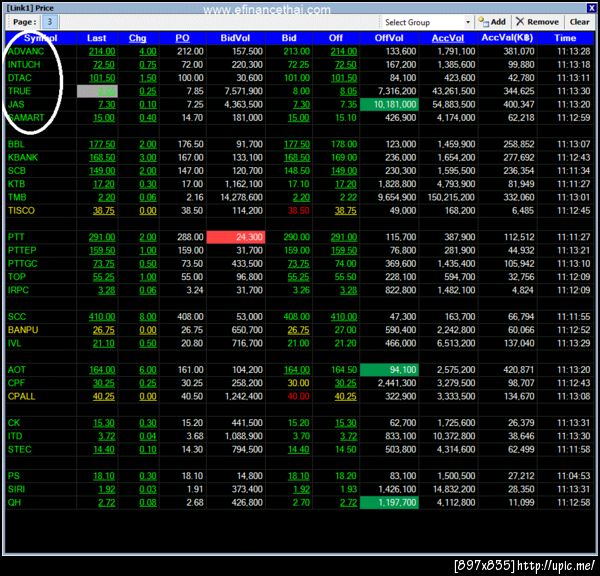Click AOT change value 6.00
This screenshot has width=600, height=576.
(x=148, y=370)
